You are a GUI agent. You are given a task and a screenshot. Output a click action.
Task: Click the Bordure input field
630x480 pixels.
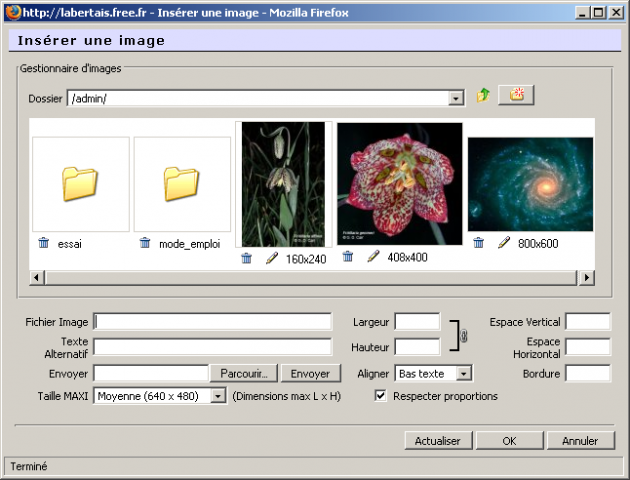tap(588, 373)
